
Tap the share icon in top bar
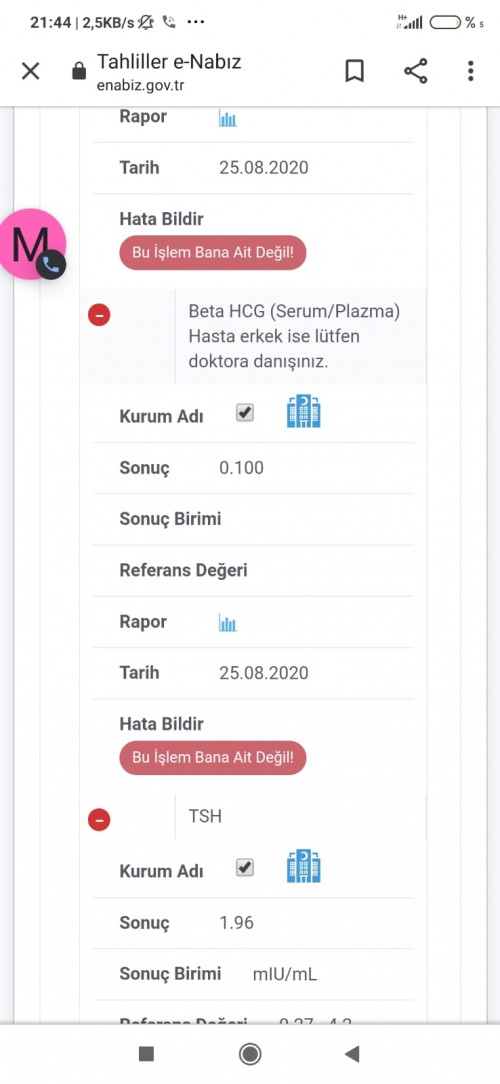tap(415, 71)
